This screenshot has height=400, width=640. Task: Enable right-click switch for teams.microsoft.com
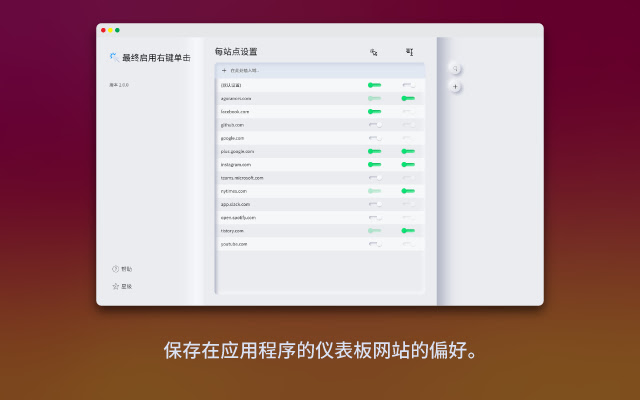(x=375, y=178)
